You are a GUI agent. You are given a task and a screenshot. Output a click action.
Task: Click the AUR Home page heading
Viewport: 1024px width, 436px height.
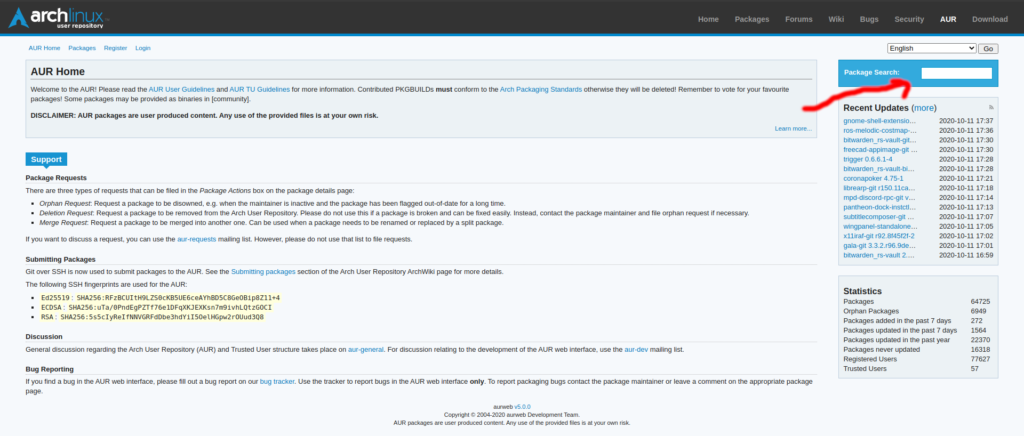pos(57,72)
